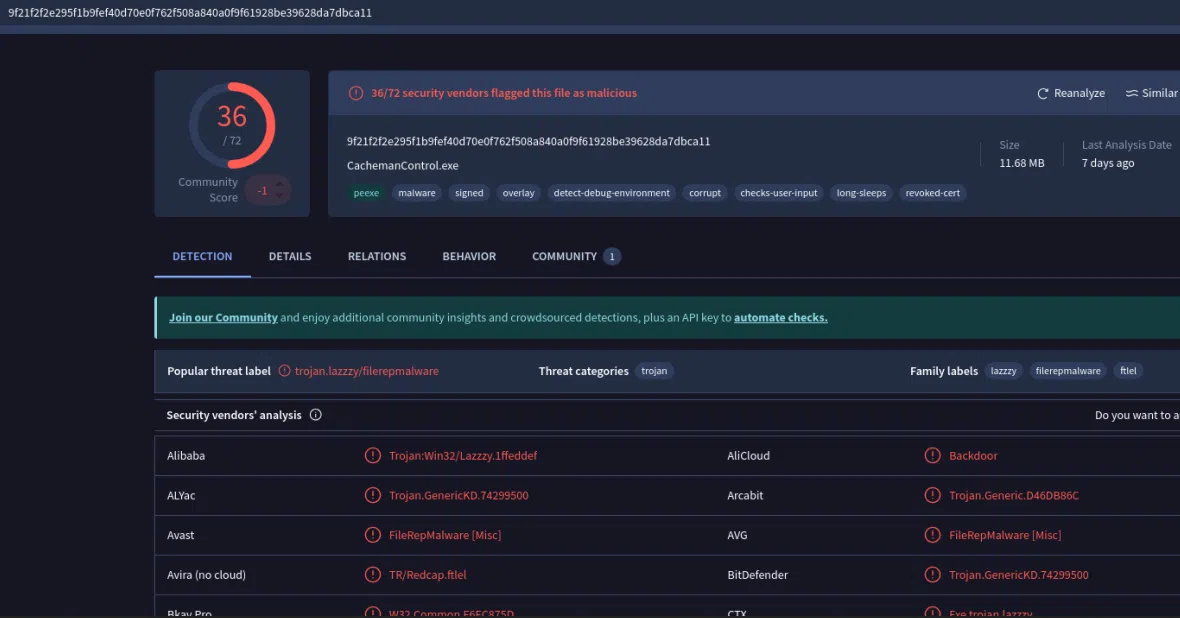Upvote the community score with the up arrow
This screenshot has width=1180, height=618.
(281, 182)
